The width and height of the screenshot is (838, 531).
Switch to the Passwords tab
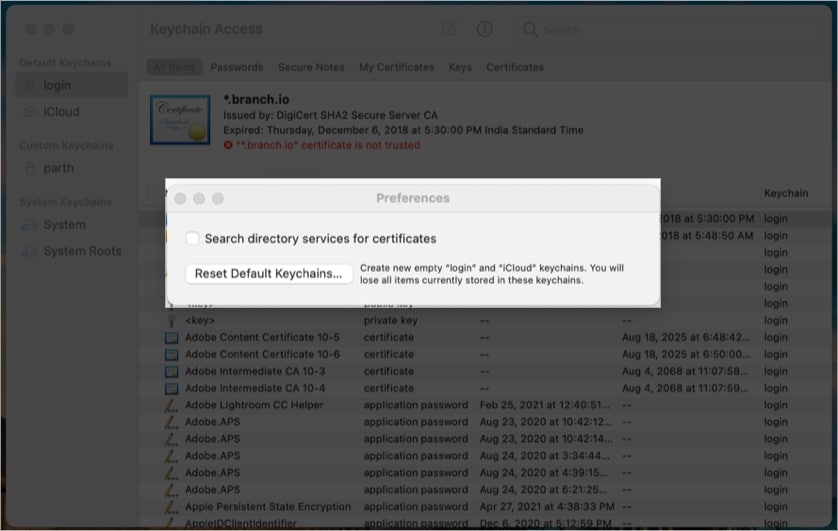[x=237, y=67]
